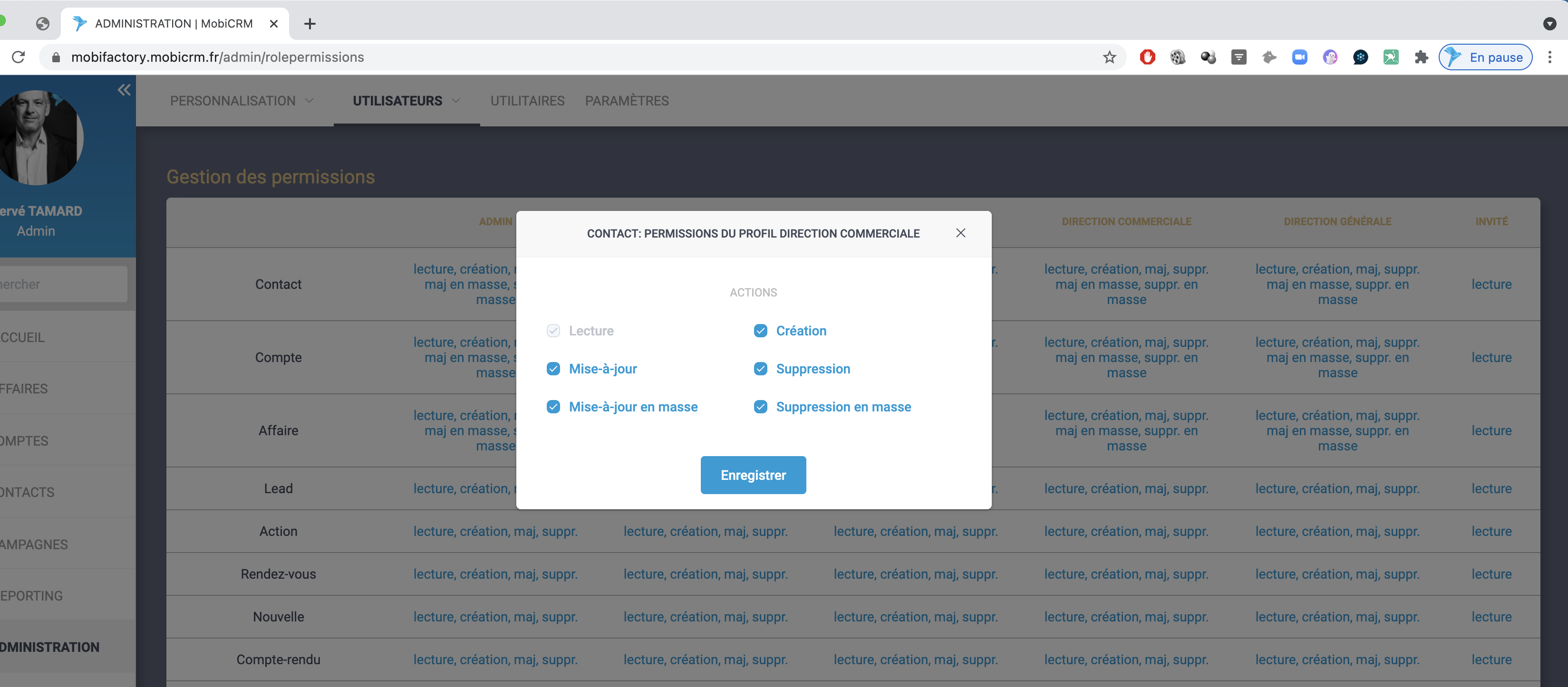Expand the UTILISATEURS dropdown menu

click(406, 101)
